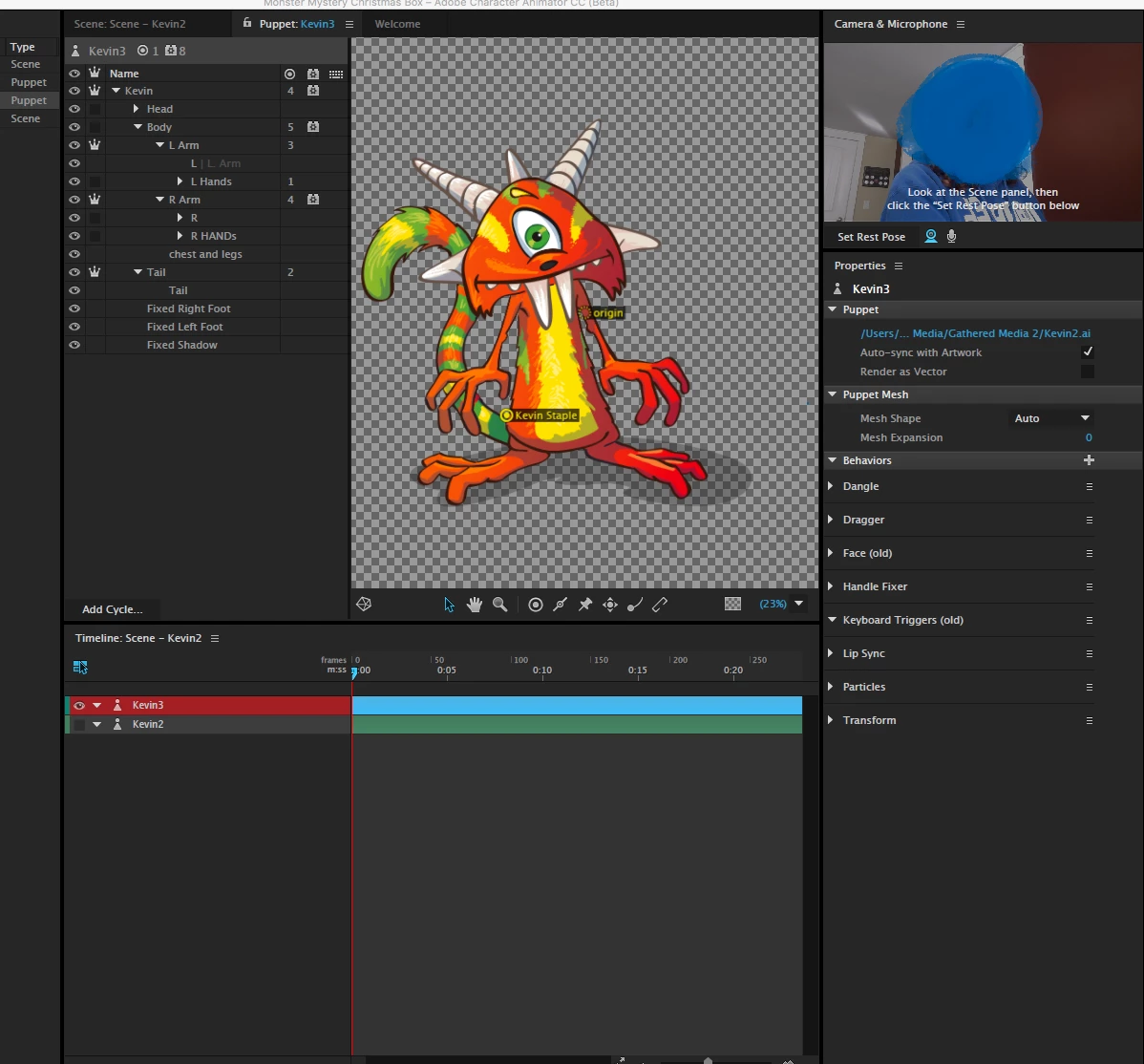Select the Pin tool
1144x1064 pixels.
(585, 605)
